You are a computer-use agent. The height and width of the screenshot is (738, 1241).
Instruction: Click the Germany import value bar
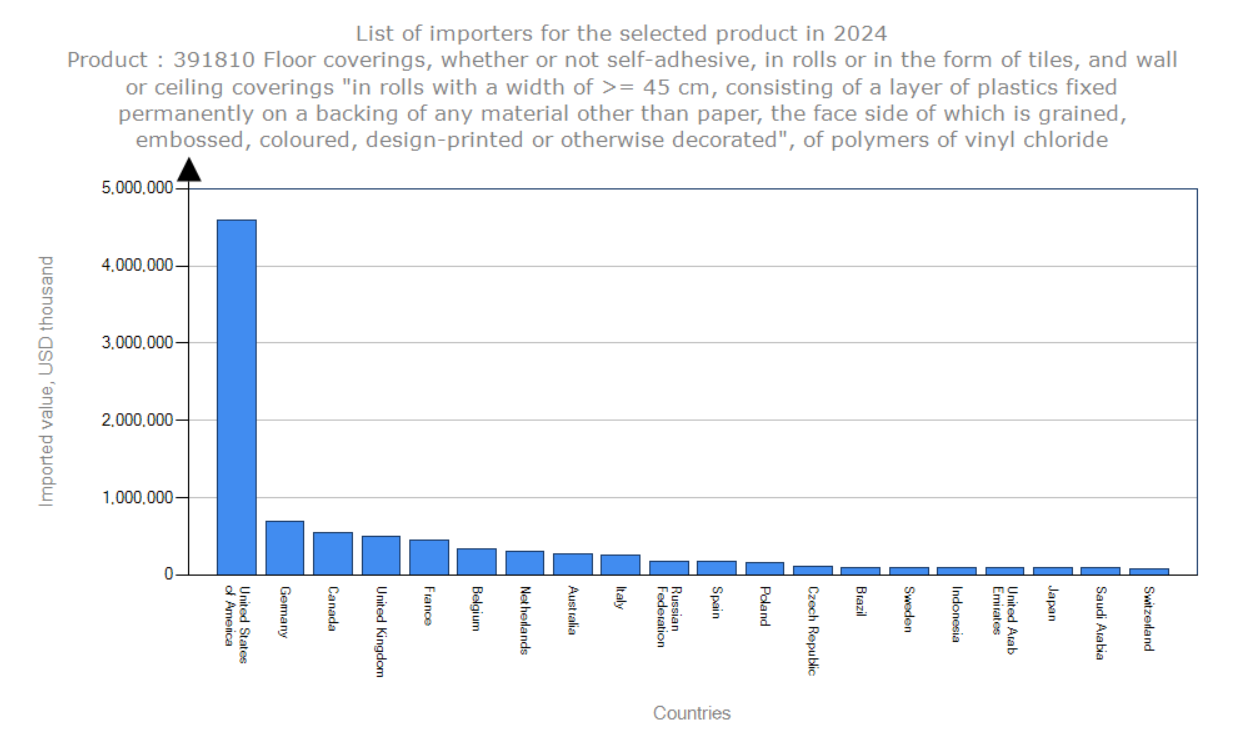coord(284,545)
